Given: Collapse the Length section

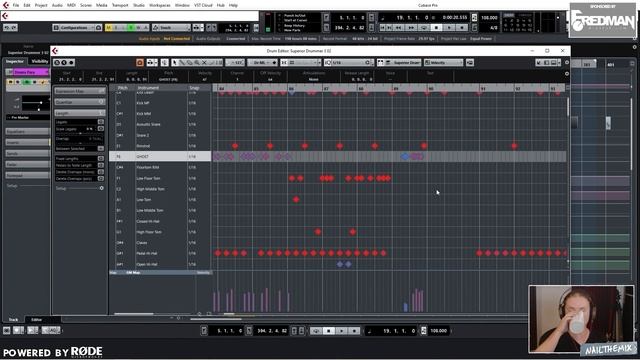Looking at the screenshot, I should click(80, 113).
